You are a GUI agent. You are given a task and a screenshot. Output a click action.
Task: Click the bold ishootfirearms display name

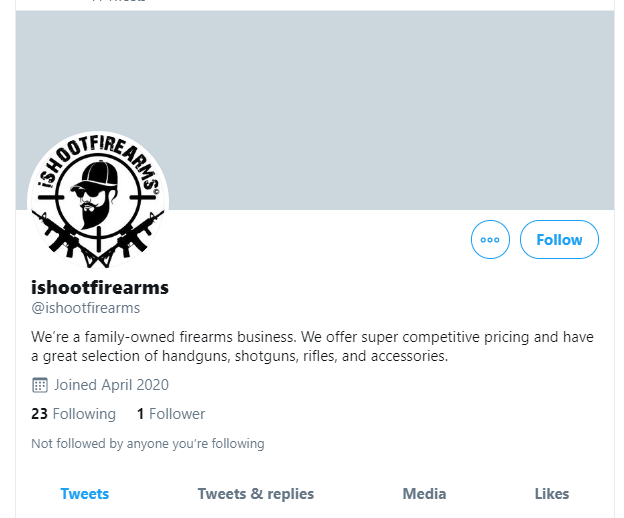[100, 287]
